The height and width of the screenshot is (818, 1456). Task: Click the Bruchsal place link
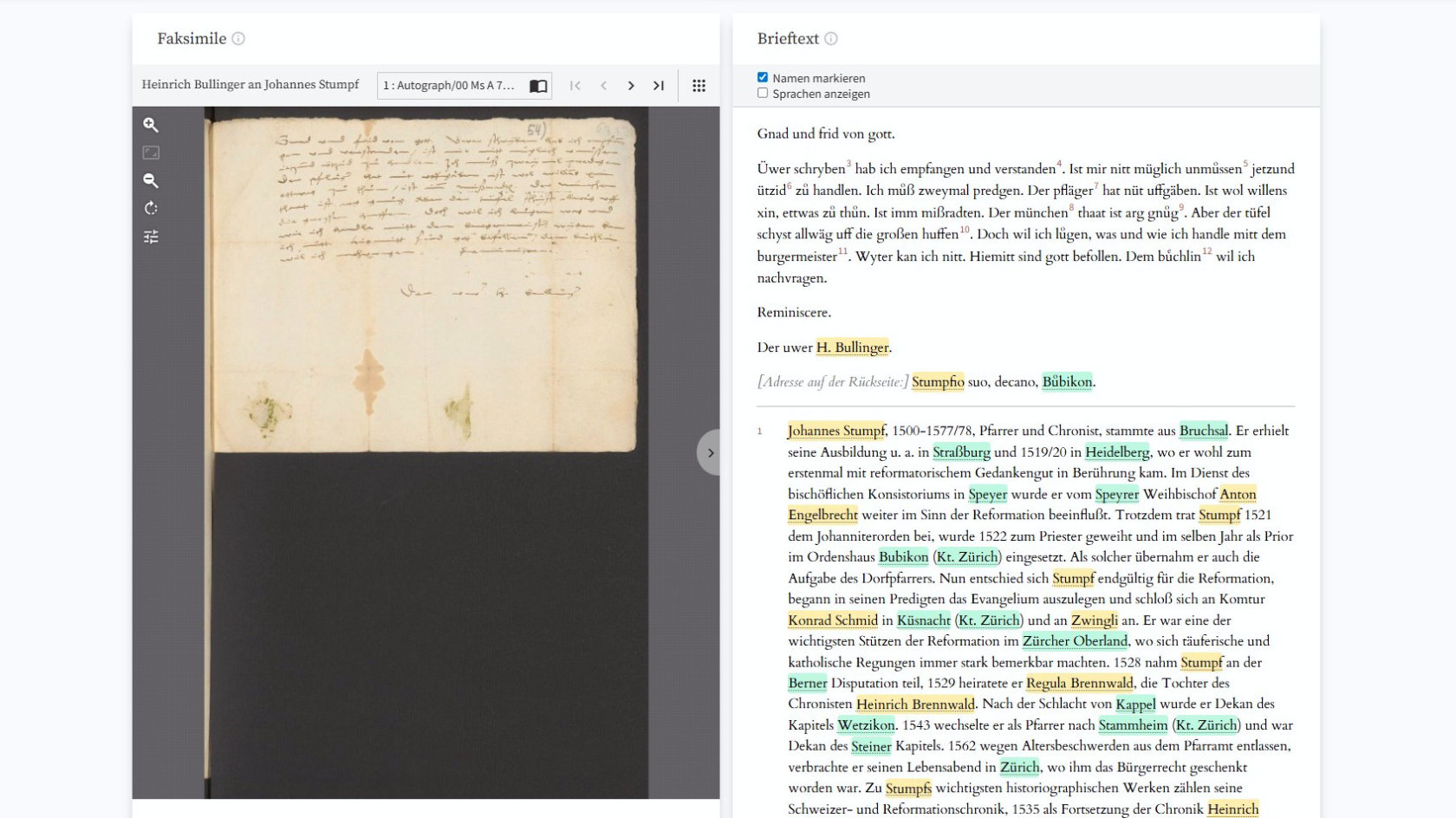pos(1203,431)
